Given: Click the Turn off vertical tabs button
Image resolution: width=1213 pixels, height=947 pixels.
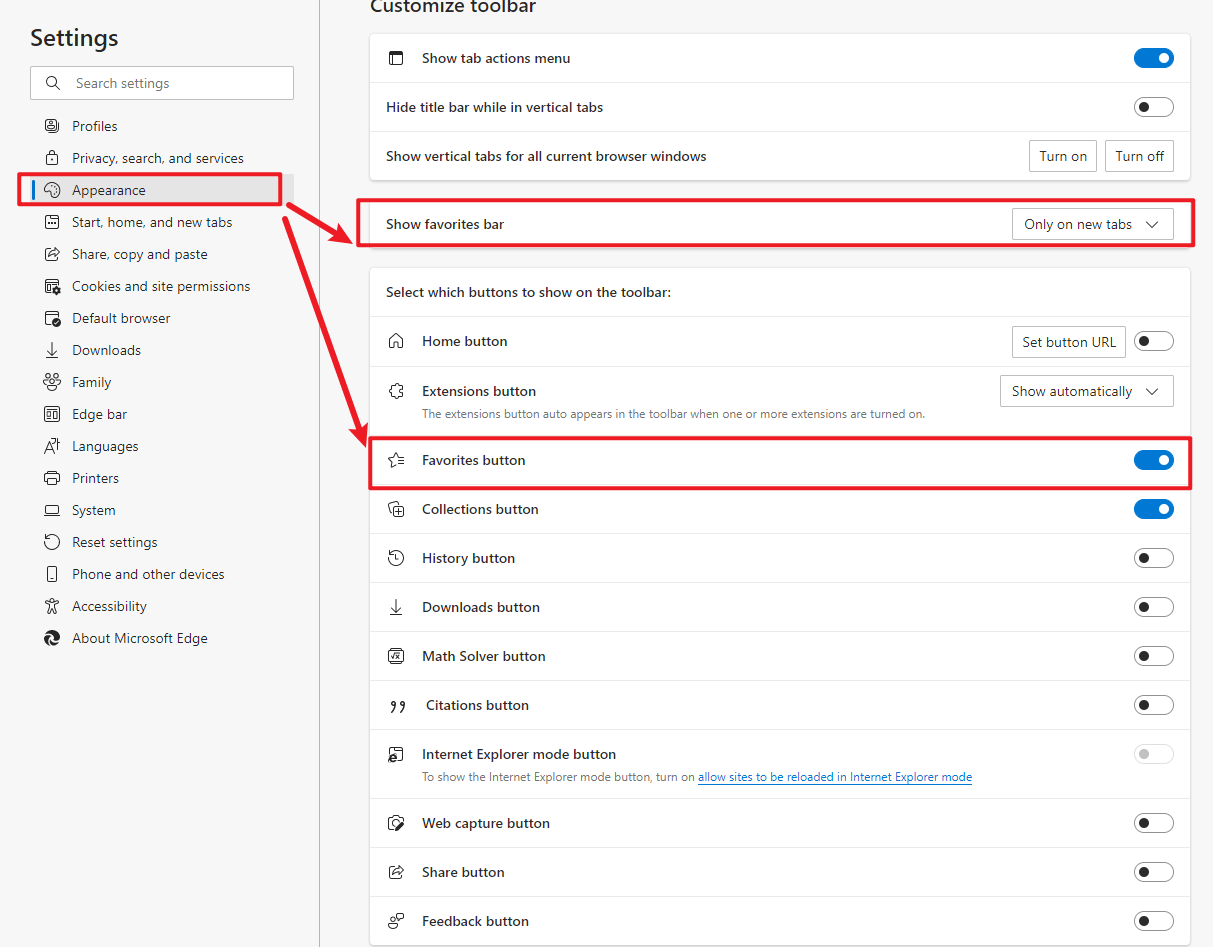Looking at the screenshot, I should click(1140, 156).
